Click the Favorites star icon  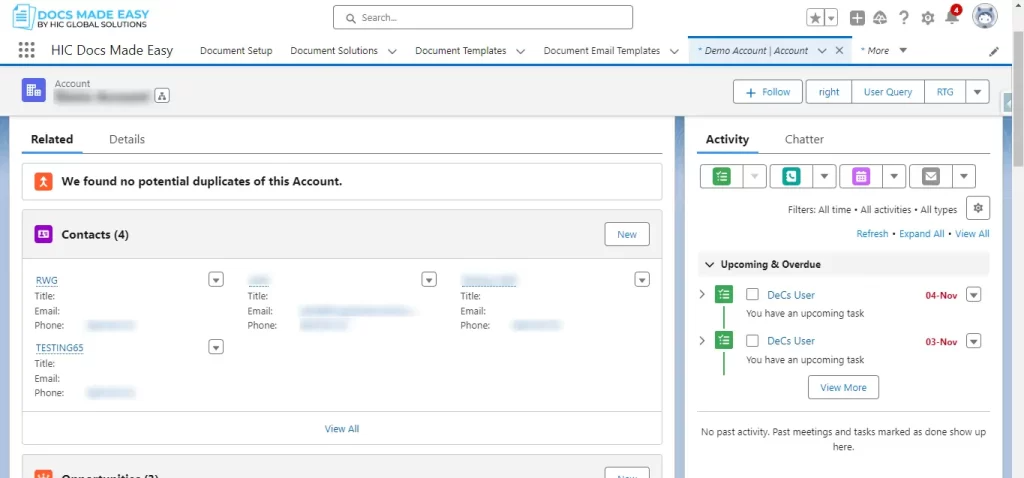[815, 18]
